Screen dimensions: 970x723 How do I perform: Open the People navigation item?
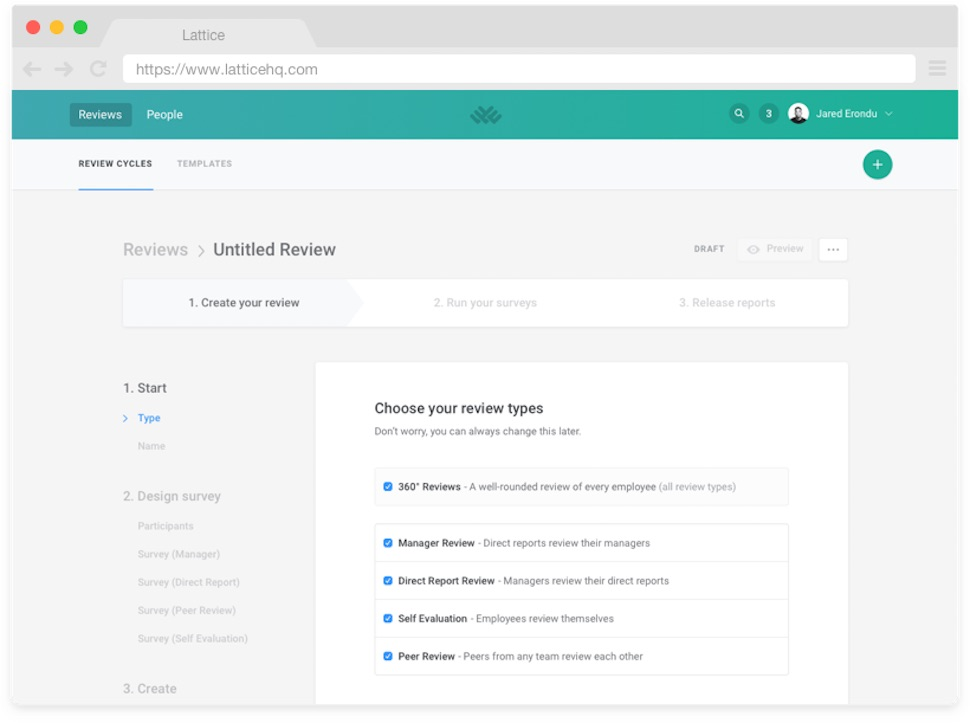(x=164, y=114)
